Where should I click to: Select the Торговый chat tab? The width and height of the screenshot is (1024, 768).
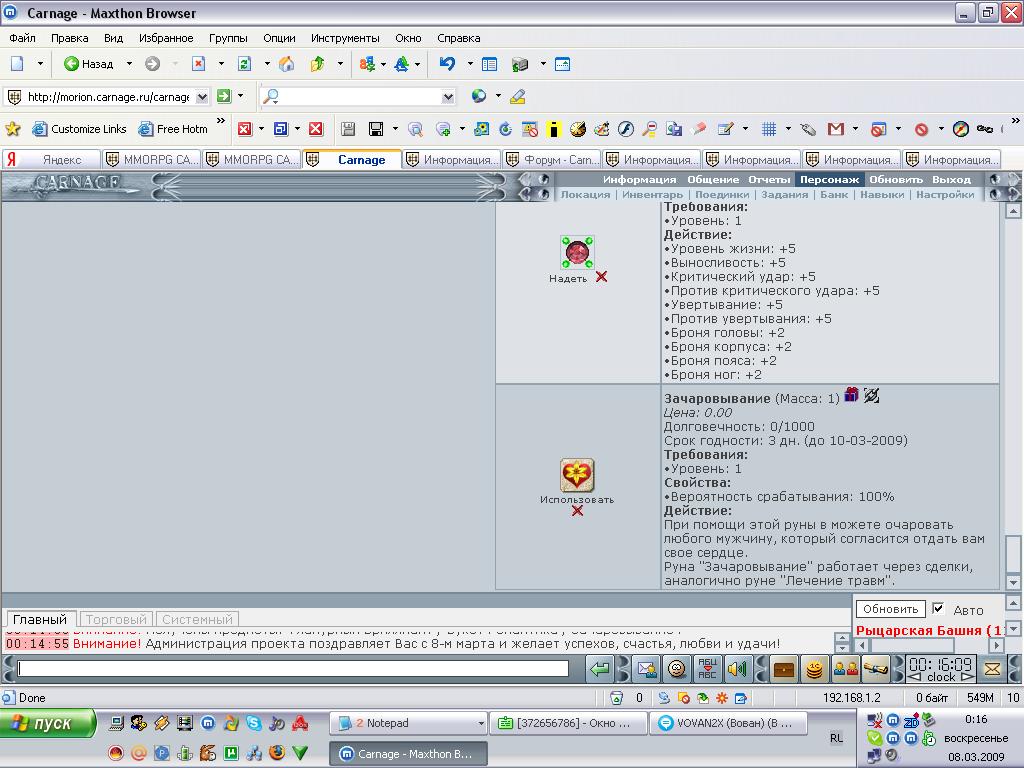coord(116,619)
